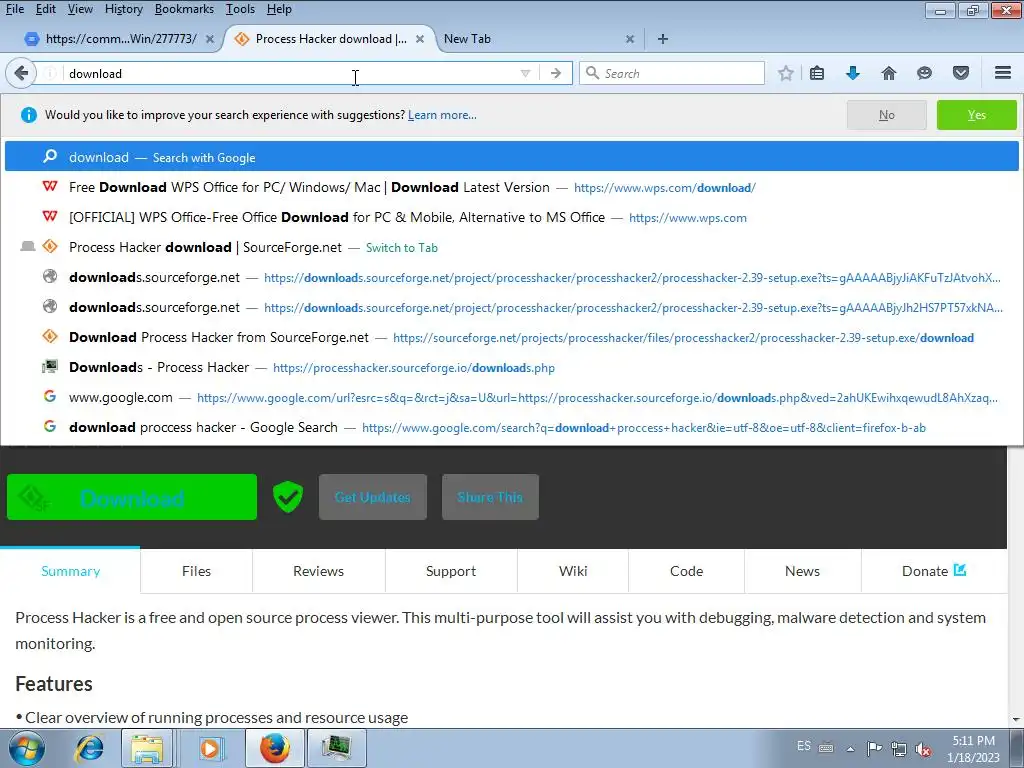Image resolution: width=1024 pixels, height=768 pixels.
Task: Open the File menu
Action: pos(15,9)
